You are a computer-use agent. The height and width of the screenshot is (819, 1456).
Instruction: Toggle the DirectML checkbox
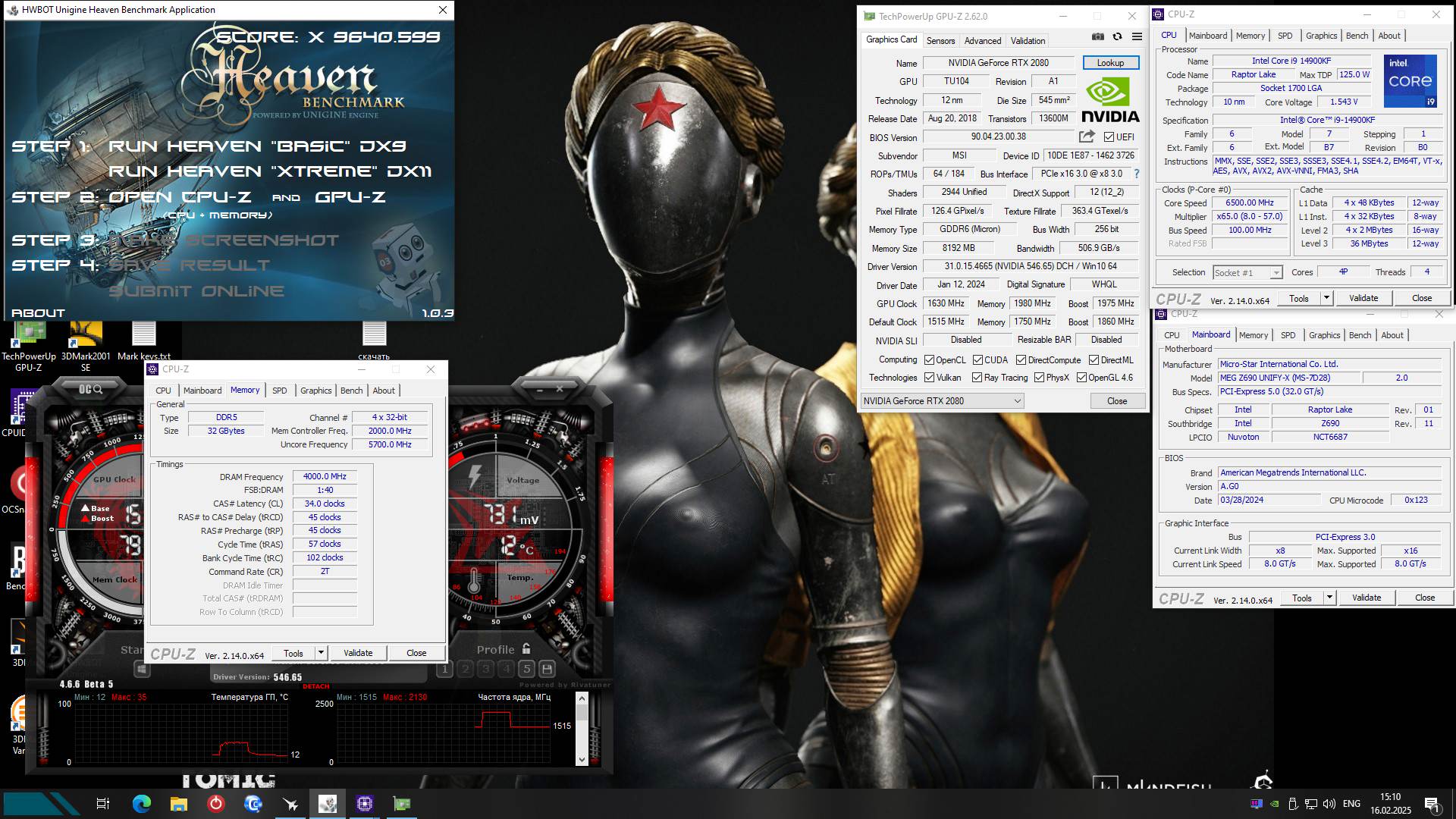click(x=1094, y=360)
